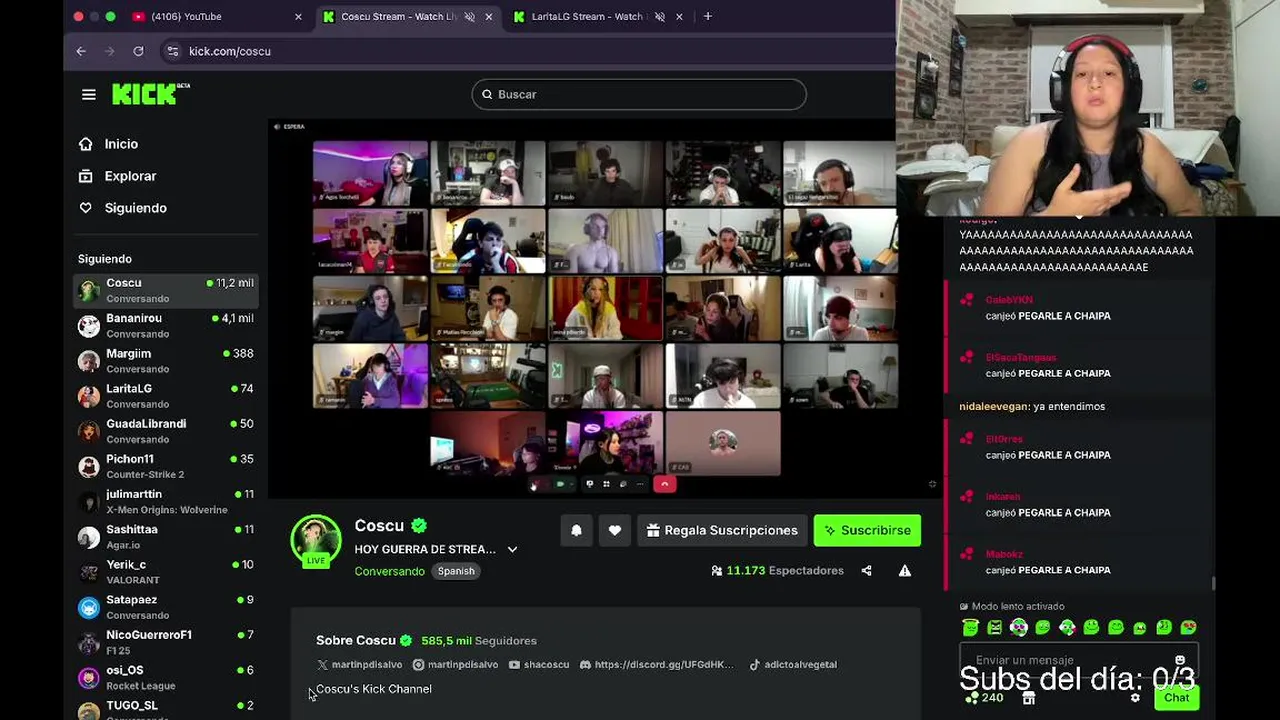Toggle the heart follow button
The image size is (1280, 720).
(x=615, y=531)
